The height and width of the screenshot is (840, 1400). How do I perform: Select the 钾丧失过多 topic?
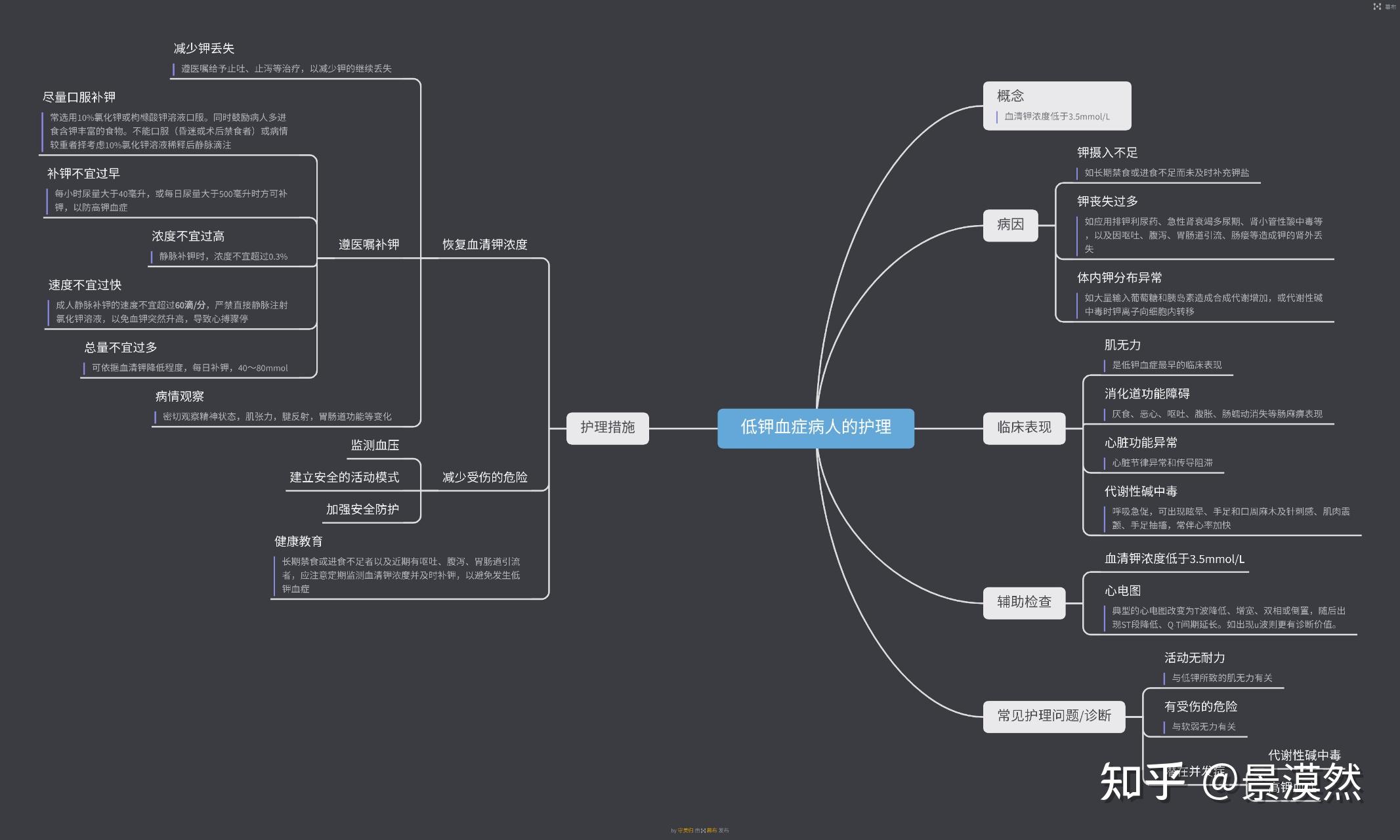pyautogui.click(x=1107, y=201)
